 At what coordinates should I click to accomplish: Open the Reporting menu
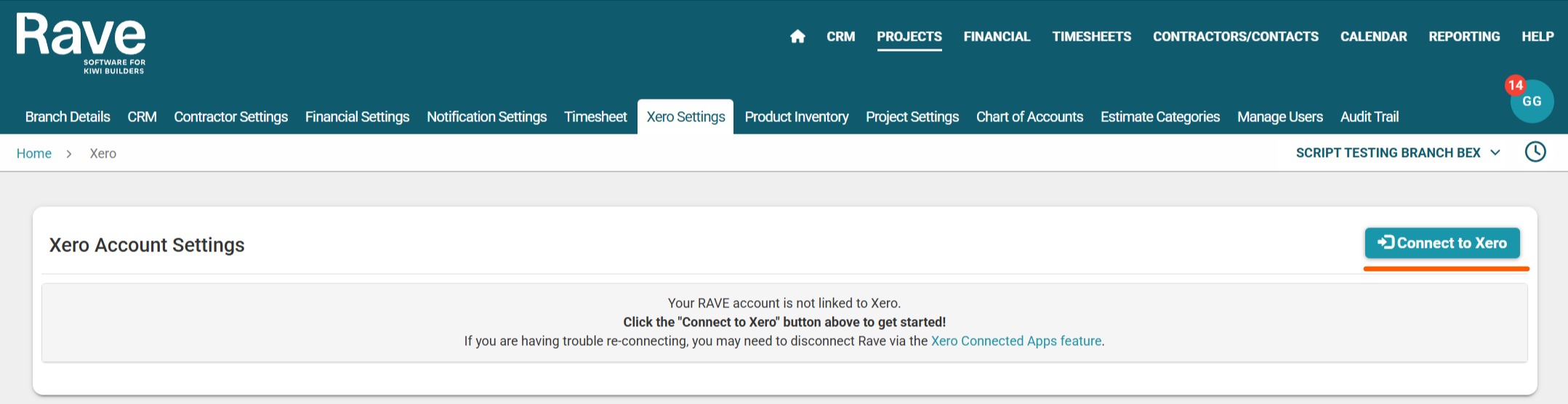(1464, 36)
